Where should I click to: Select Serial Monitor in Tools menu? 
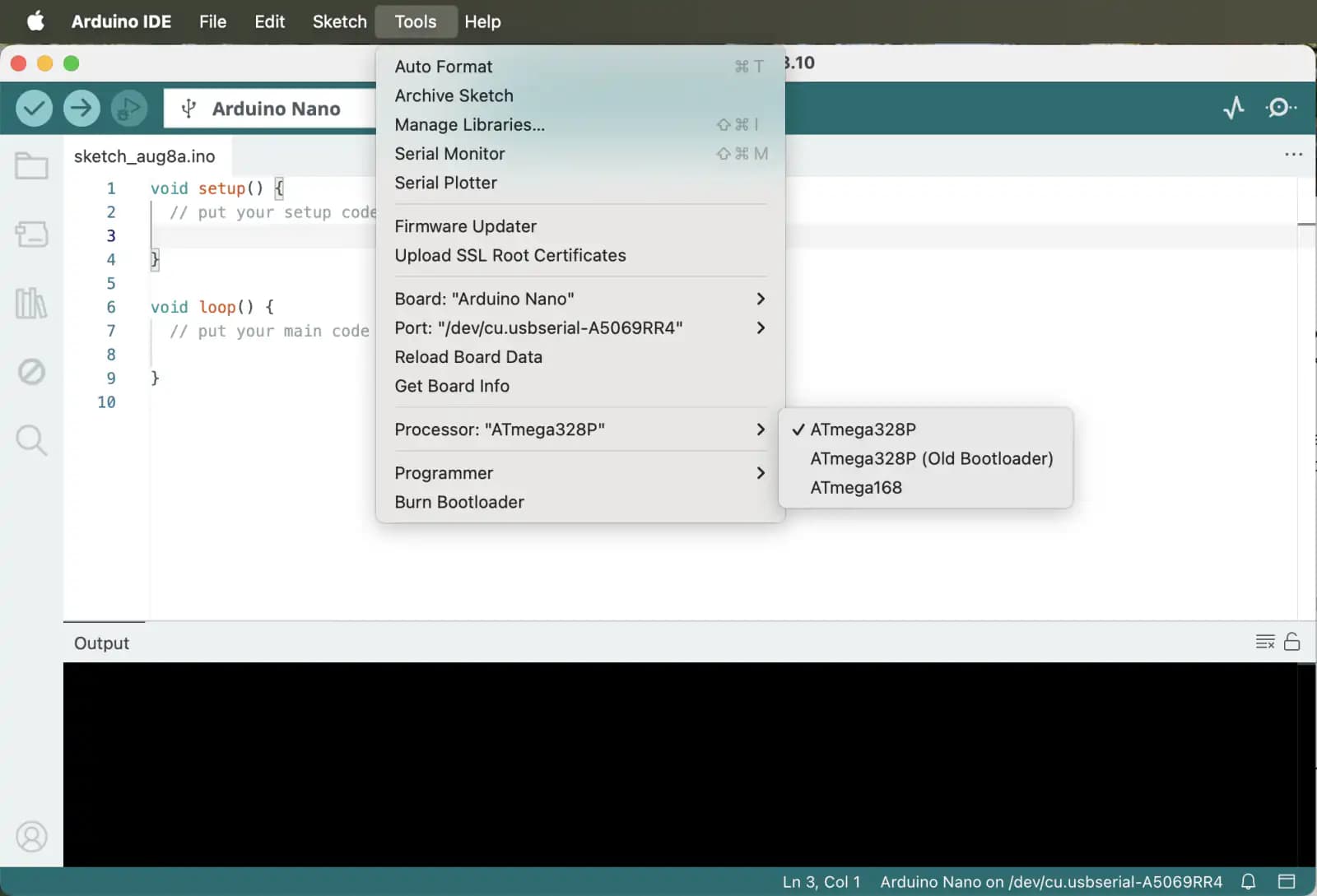[x=580, y=154]
